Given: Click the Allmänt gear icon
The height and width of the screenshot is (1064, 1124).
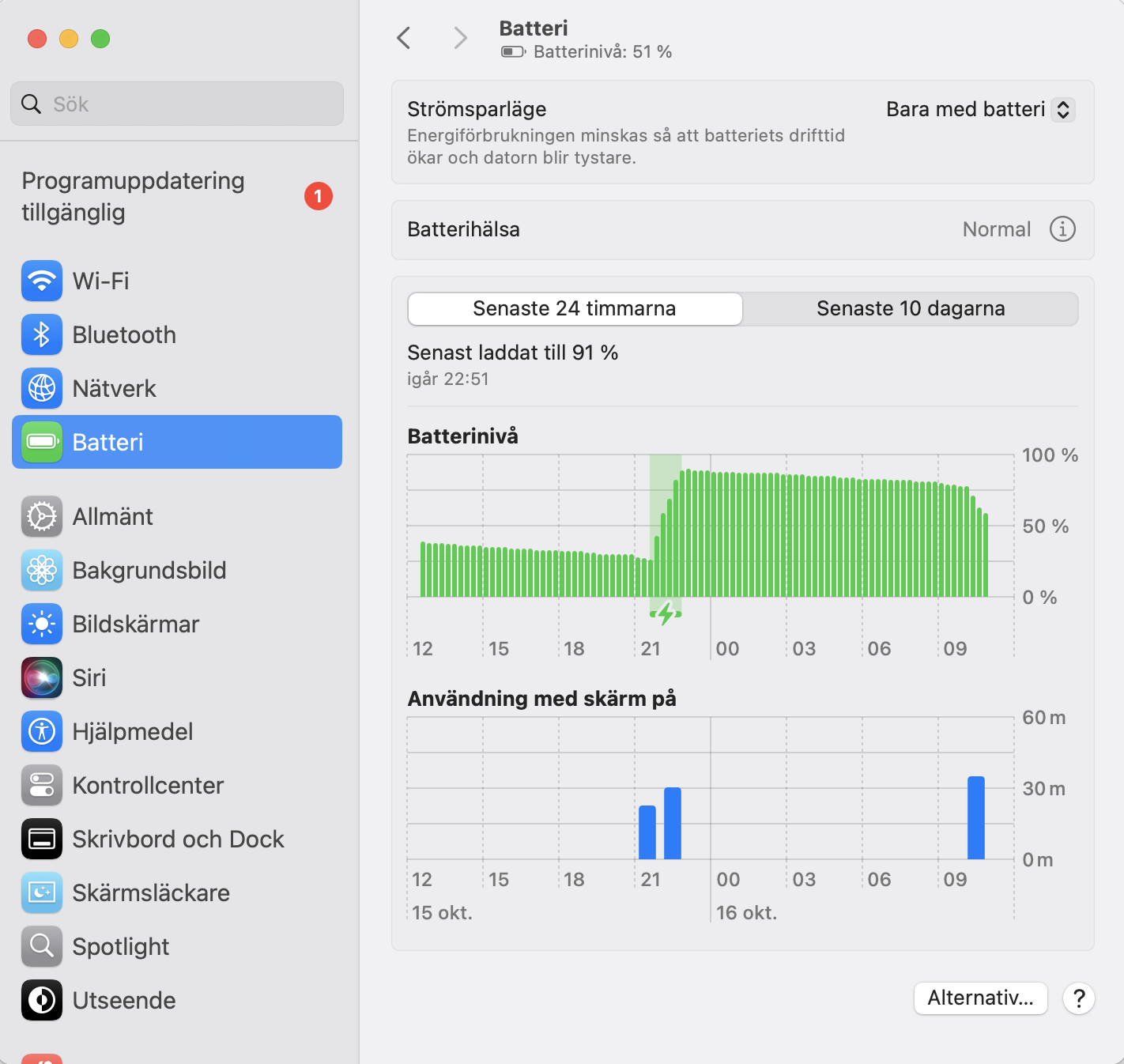Looking at the screenshot, I should (x=42, y=516).
